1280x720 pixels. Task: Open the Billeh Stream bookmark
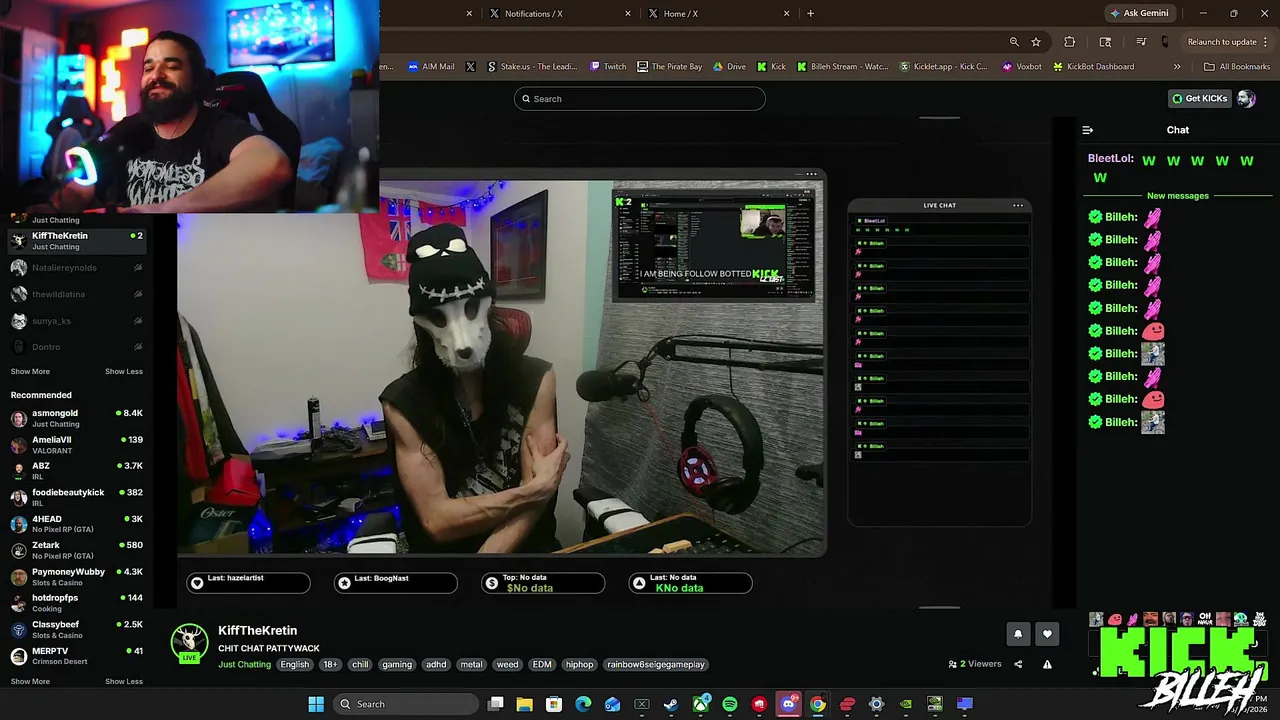point(842,67)
